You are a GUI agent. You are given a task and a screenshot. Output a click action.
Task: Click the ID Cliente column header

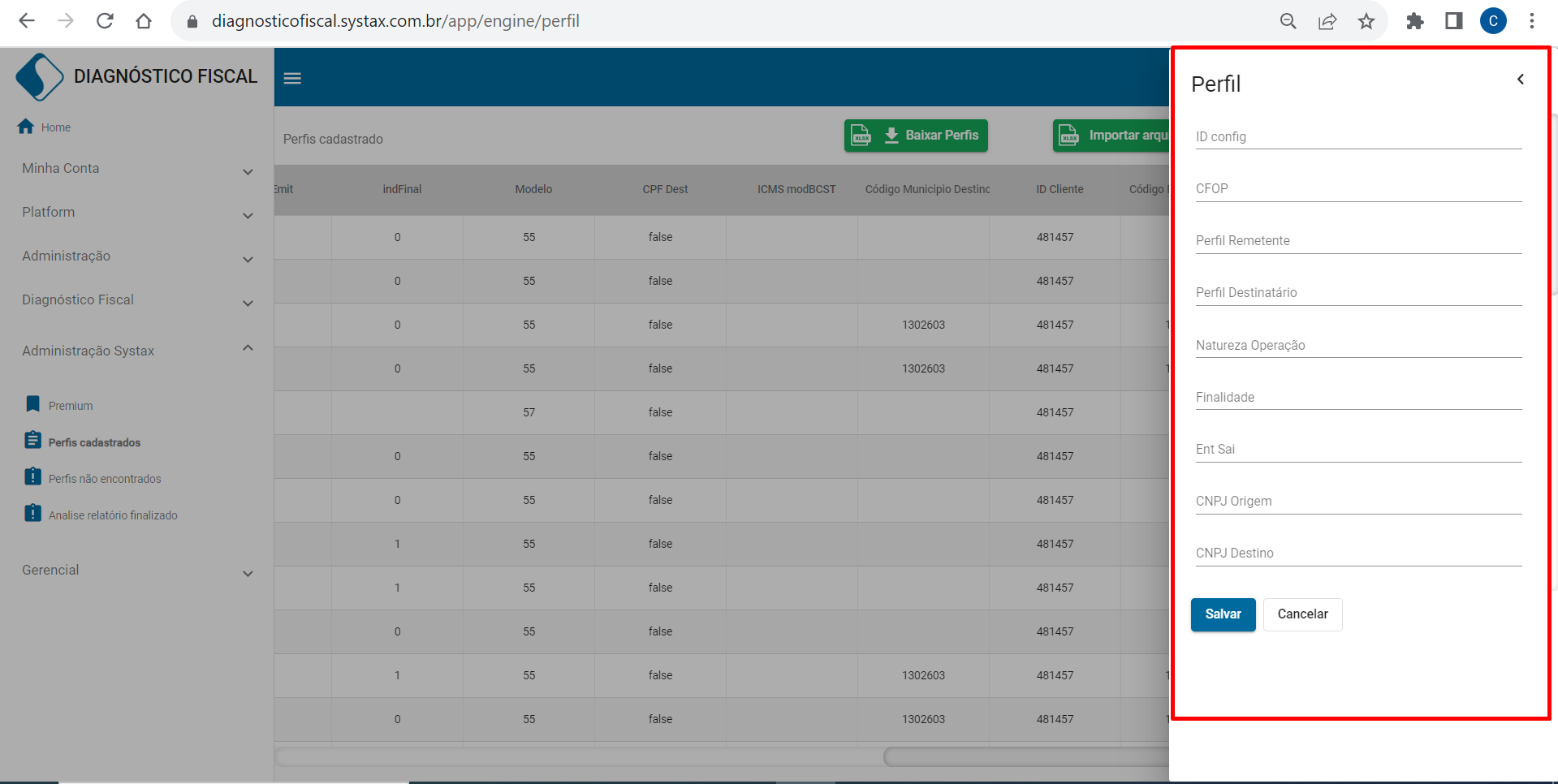(1060, 189)
